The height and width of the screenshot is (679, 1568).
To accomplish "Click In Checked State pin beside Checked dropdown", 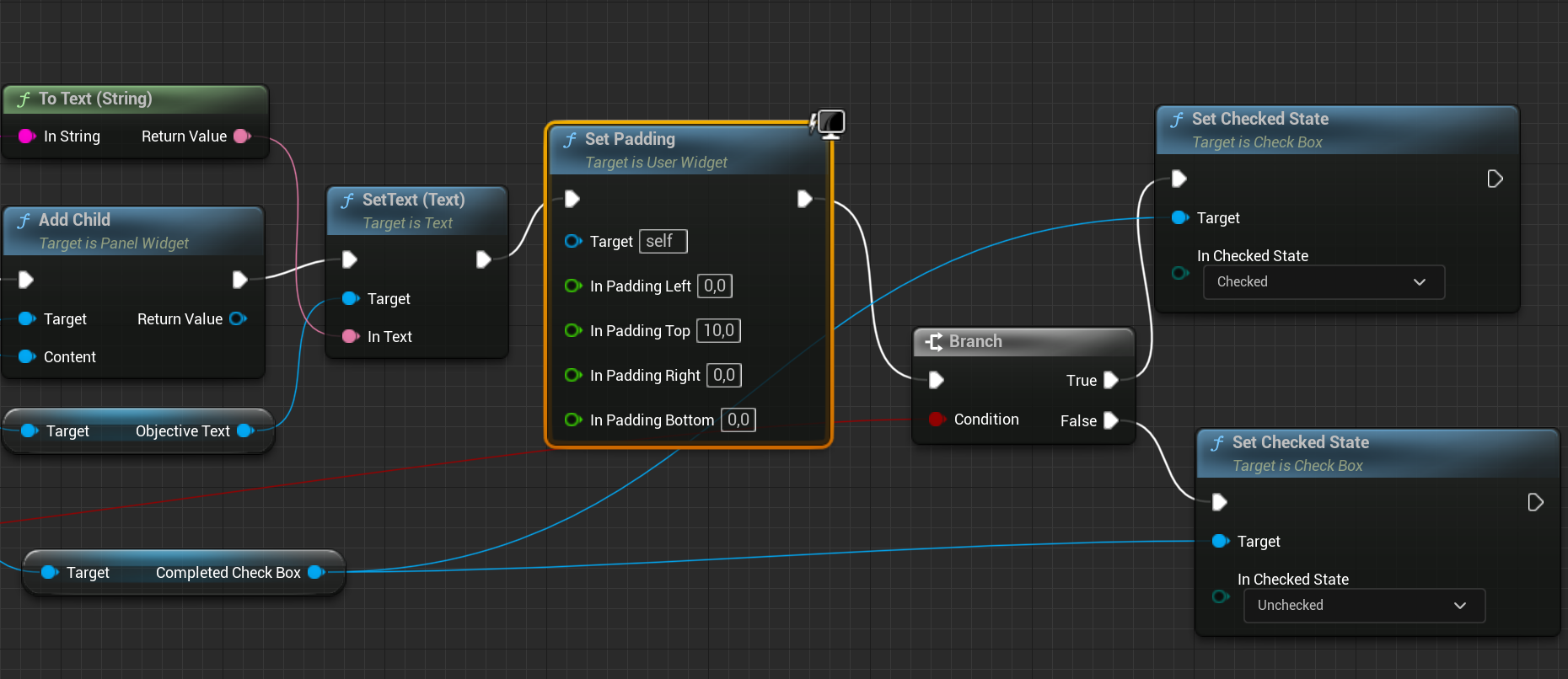I will coord(1180,273).
